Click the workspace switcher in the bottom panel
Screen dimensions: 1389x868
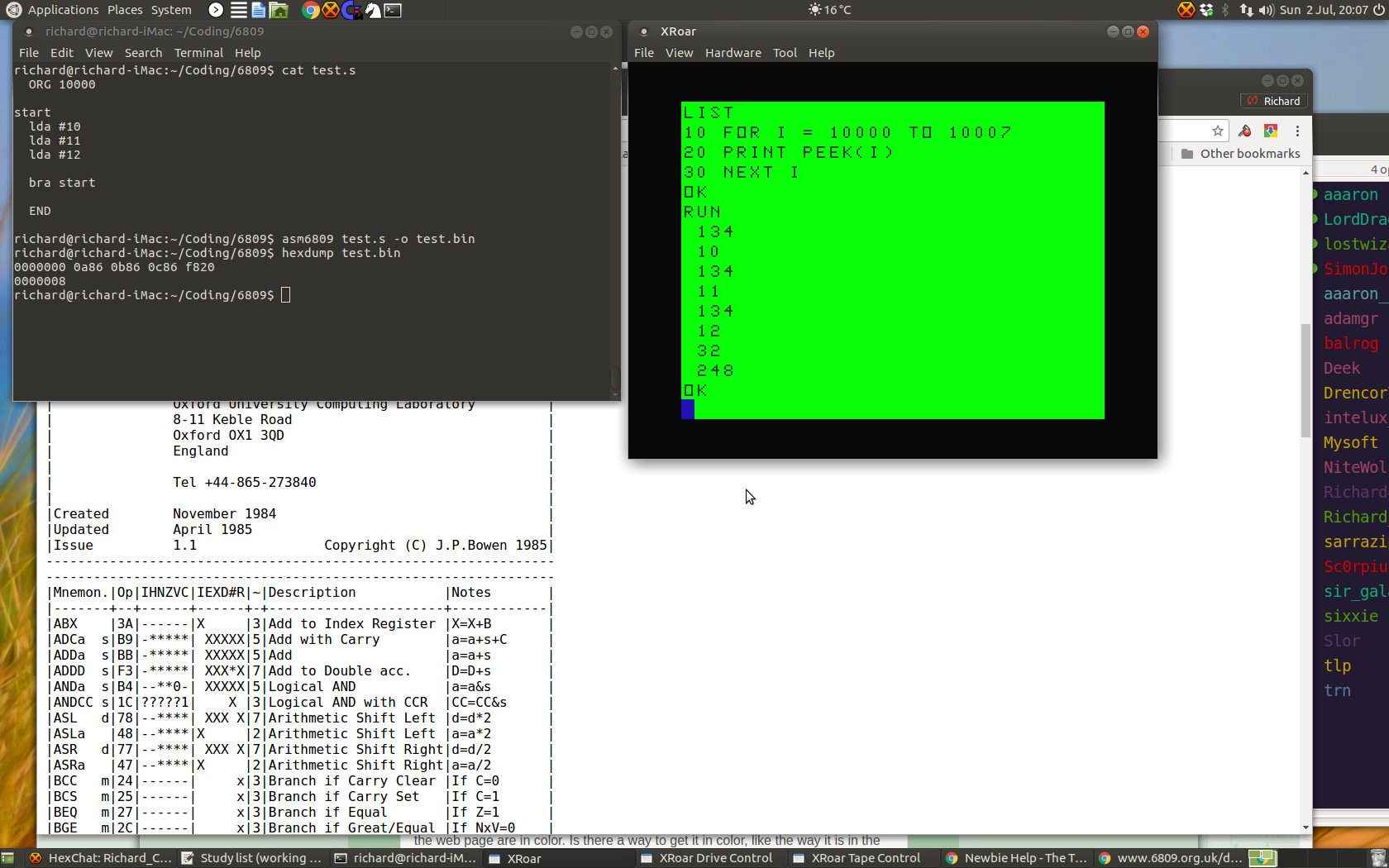pyautogui.click(x=1263, y=858)
